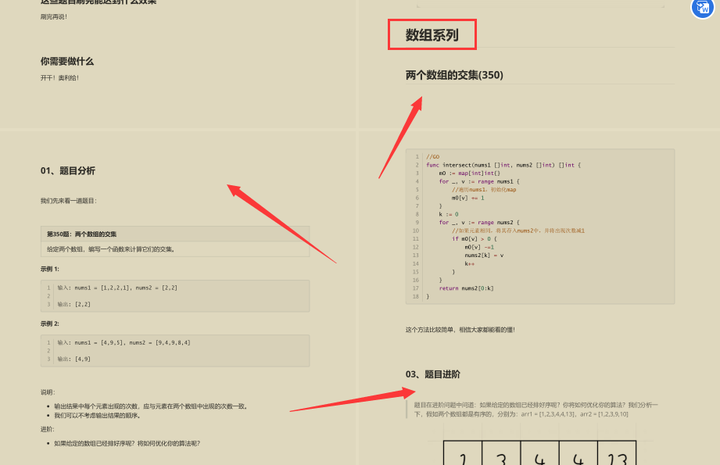This screenshot has width=720, height=465.
Task: Select the heading "01、题目分析"
Action: point(68,171)
